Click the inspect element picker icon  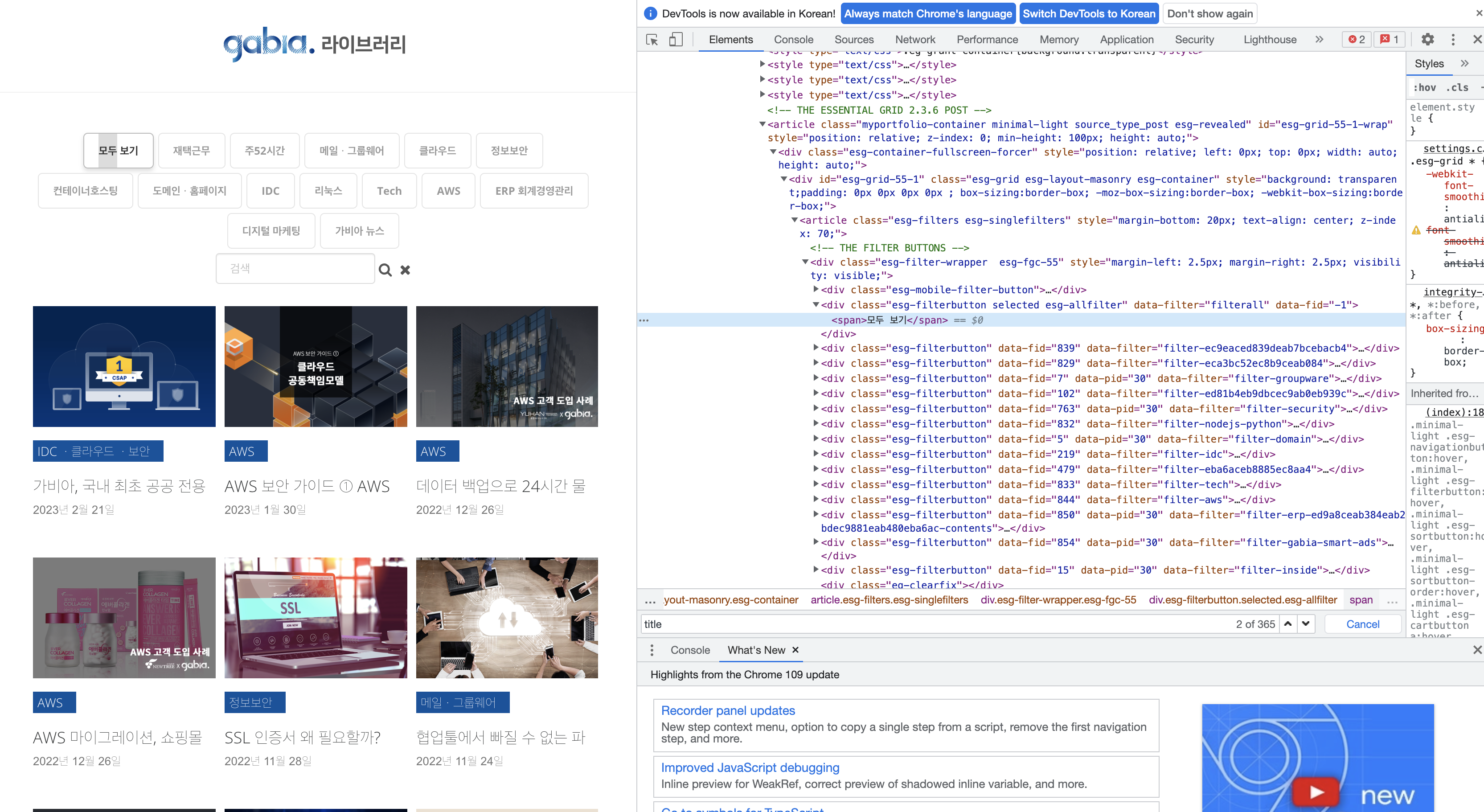tap(652, 40)
